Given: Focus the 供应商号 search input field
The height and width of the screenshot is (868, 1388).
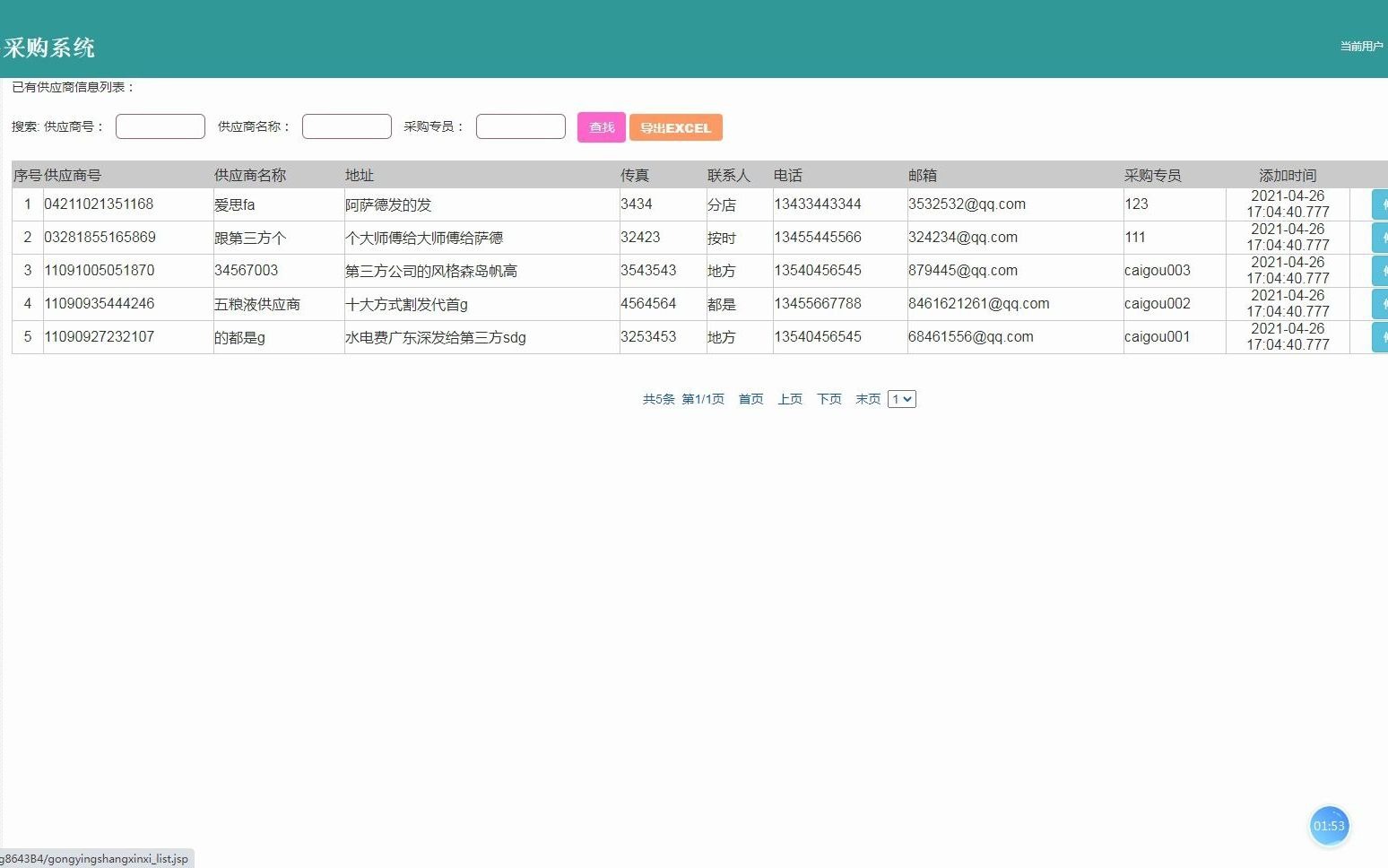Looking at the screenshot, I should click(x=160, y=126).
